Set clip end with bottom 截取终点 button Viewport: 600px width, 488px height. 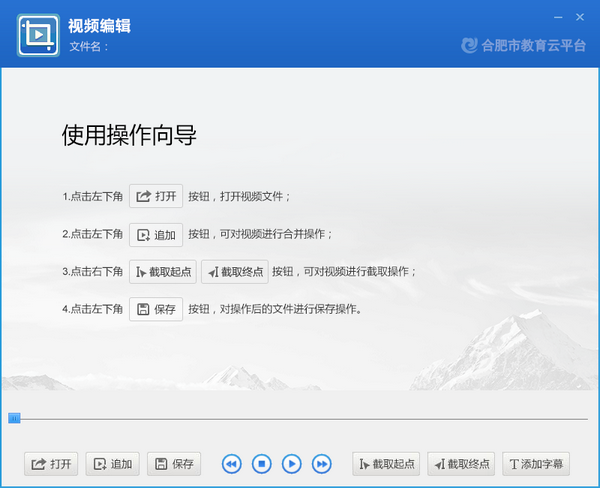point(460,464)
